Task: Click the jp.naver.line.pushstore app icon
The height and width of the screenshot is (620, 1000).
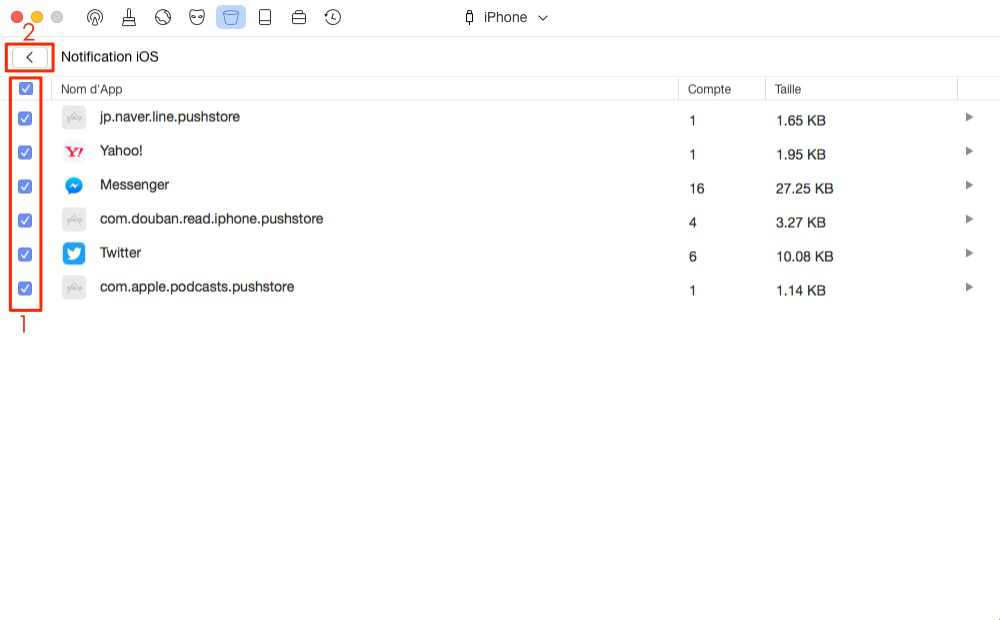Action: pos(74,117)
